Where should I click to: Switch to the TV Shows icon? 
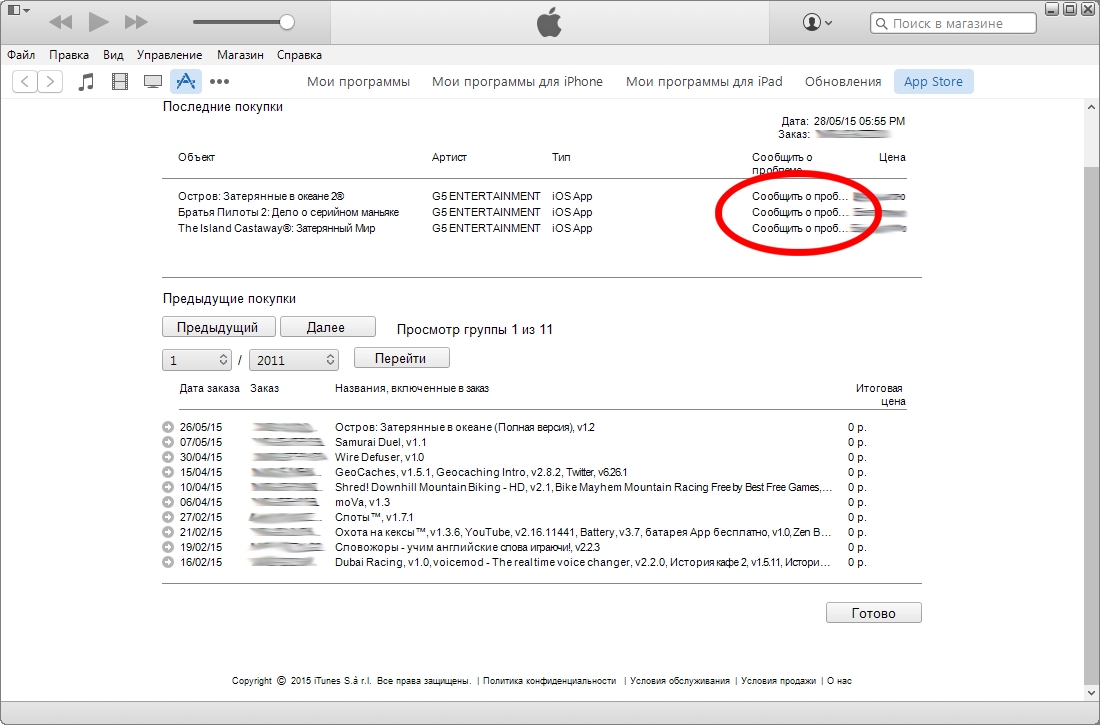click(x=153, y=81)
